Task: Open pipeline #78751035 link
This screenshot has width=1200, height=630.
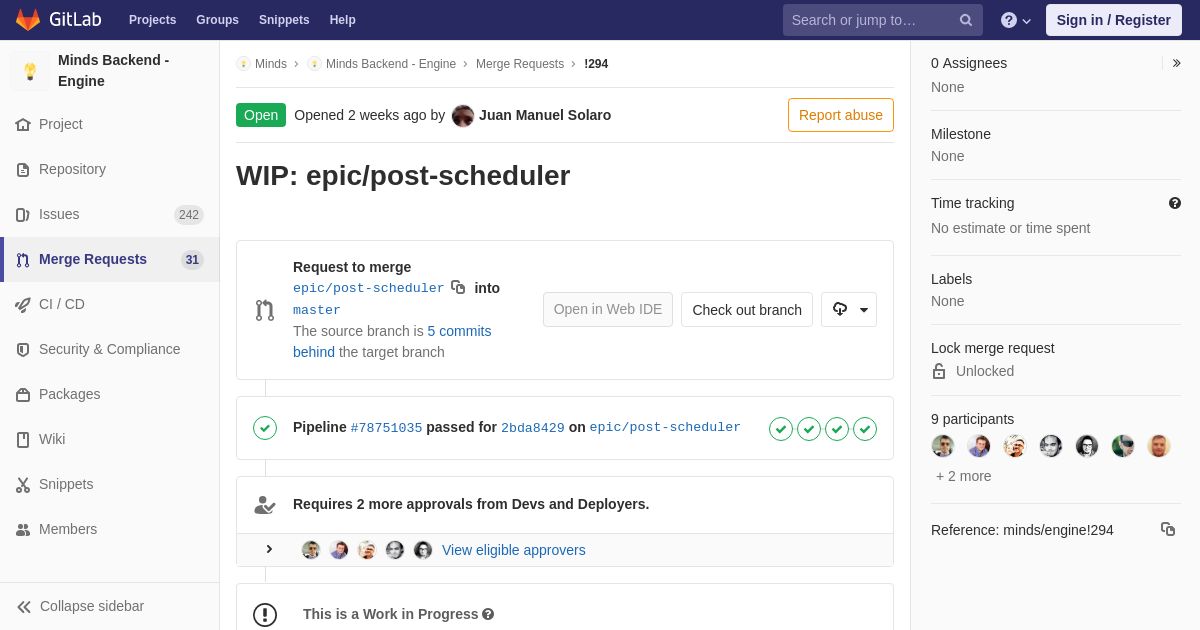Action: [386, 428]
